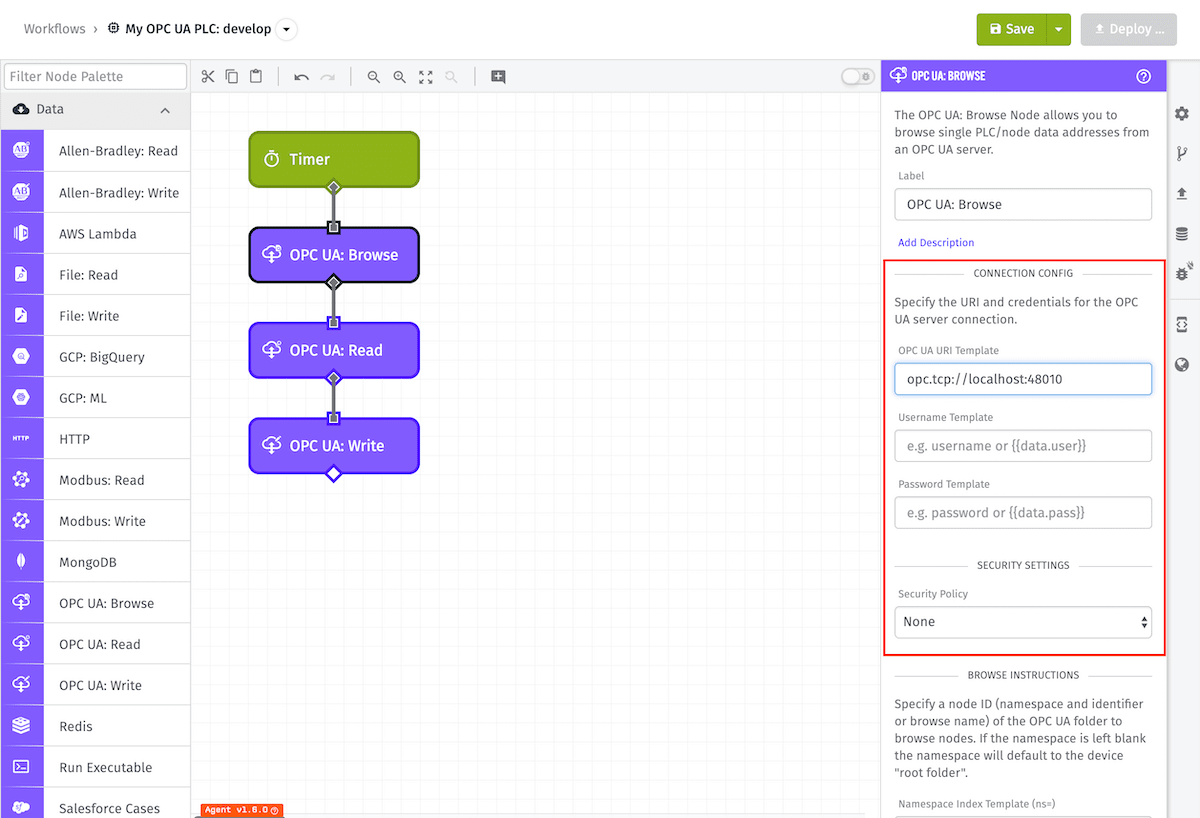
Task: Click the globe icon in right sidebar
Action: (1182, 364)
